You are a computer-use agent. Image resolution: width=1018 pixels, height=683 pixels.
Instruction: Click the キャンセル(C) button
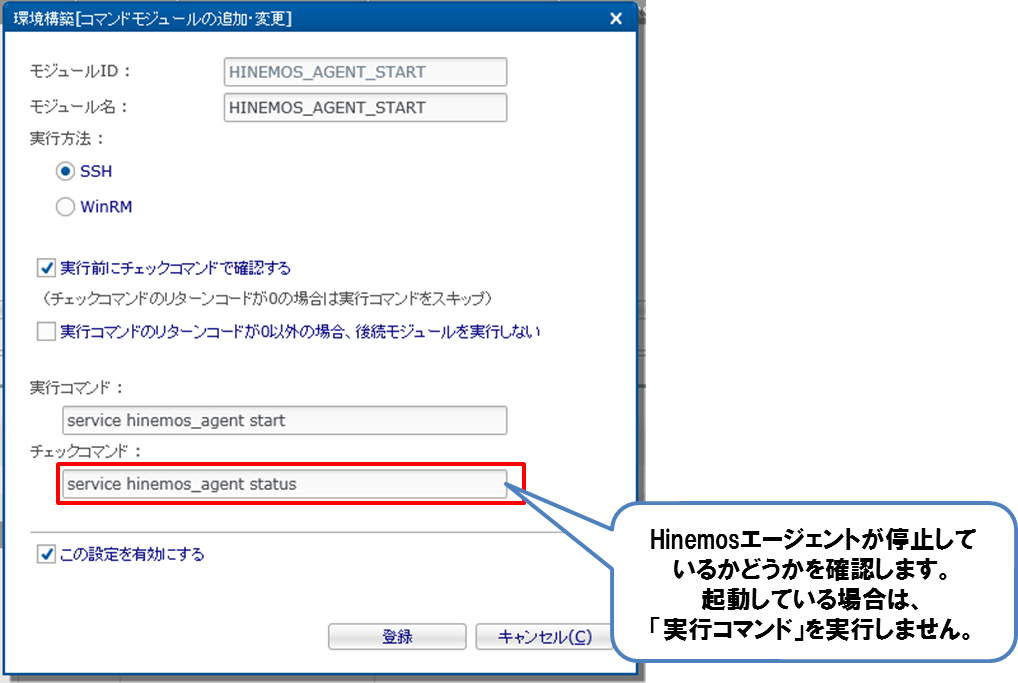click(544, 637)
